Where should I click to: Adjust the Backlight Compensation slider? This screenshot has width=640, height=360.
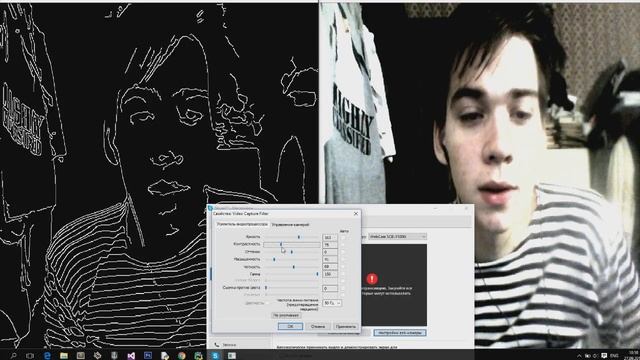291,288
